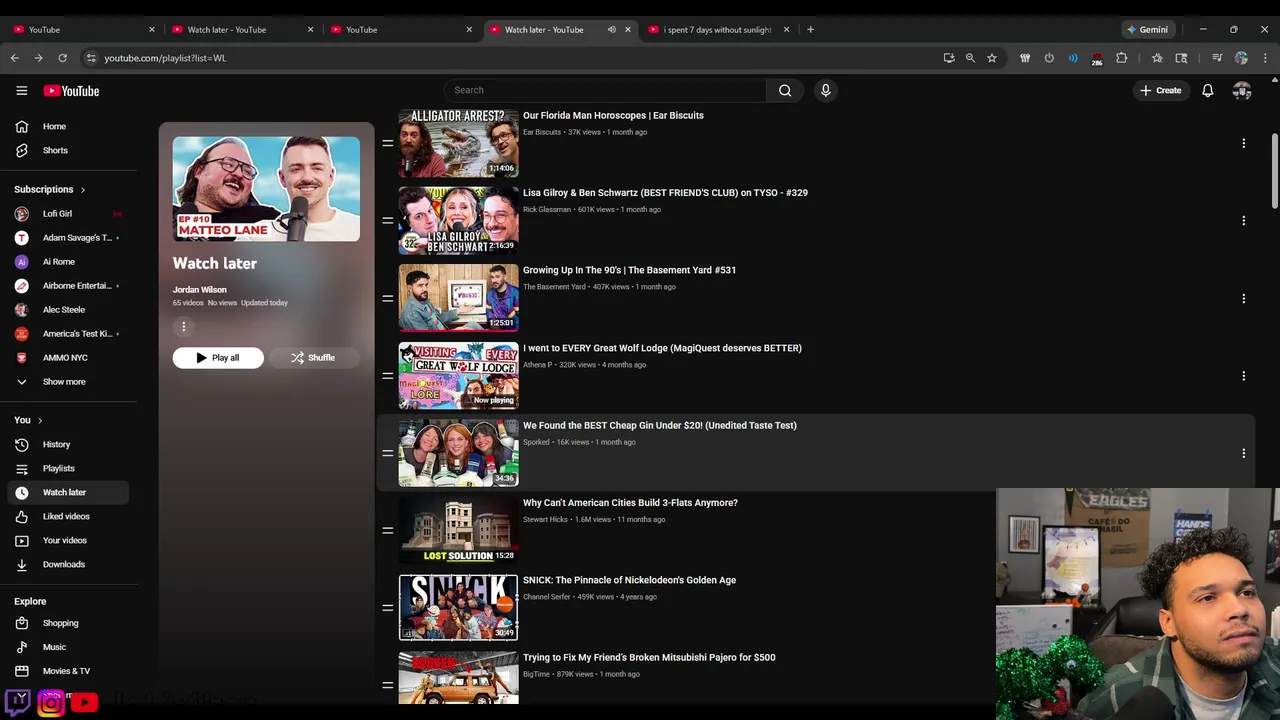The image size is (1280, 720).
Task: Start voice search with the microphone
Action: pyautogui.click(x=825, y=90)
